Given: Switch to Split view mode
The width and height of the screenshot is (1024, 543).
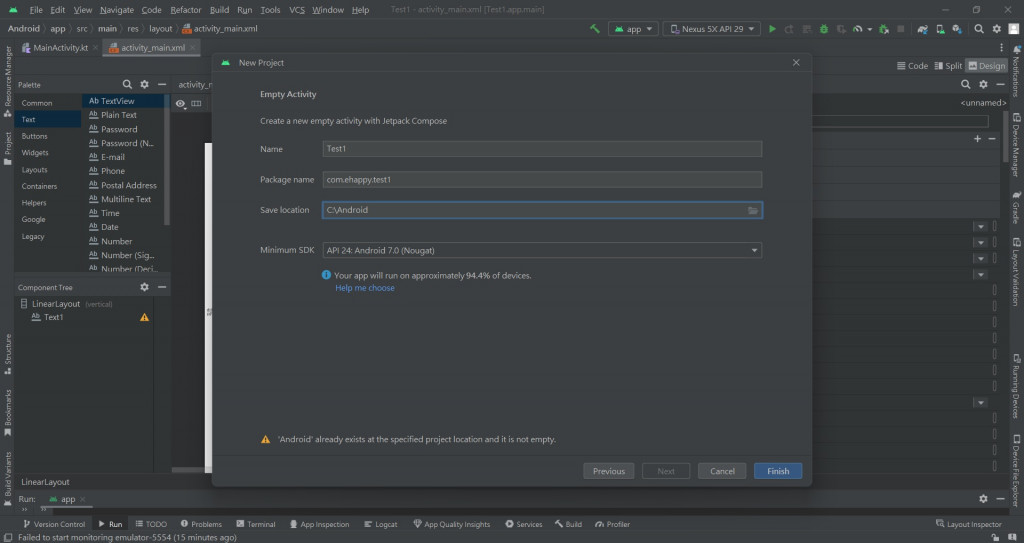Looking at the screenshot, I should click(x=948, y=65).
